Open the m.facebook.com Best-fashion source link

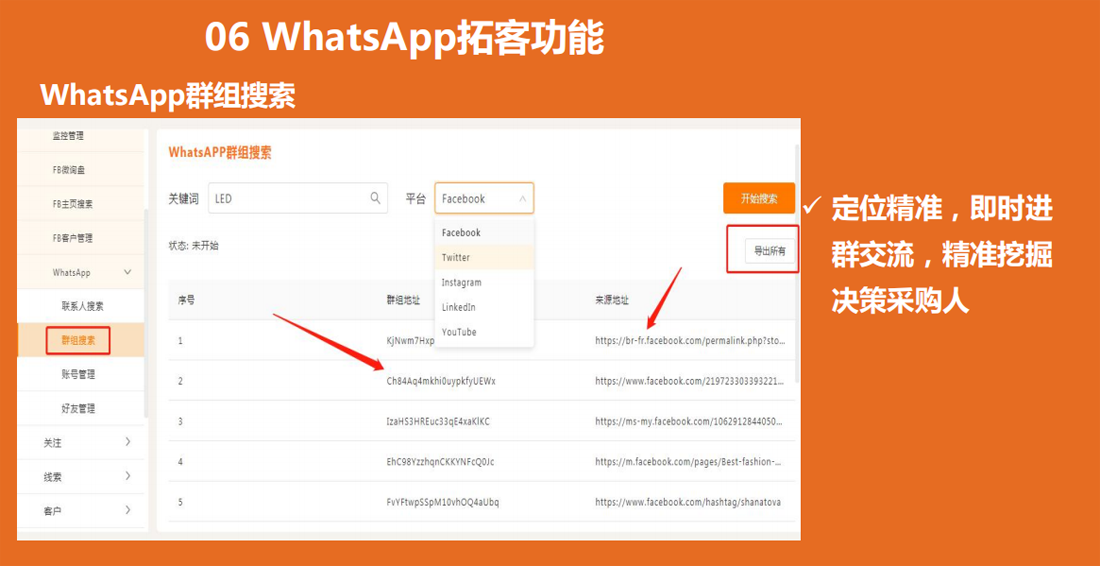tap(688, 462)
